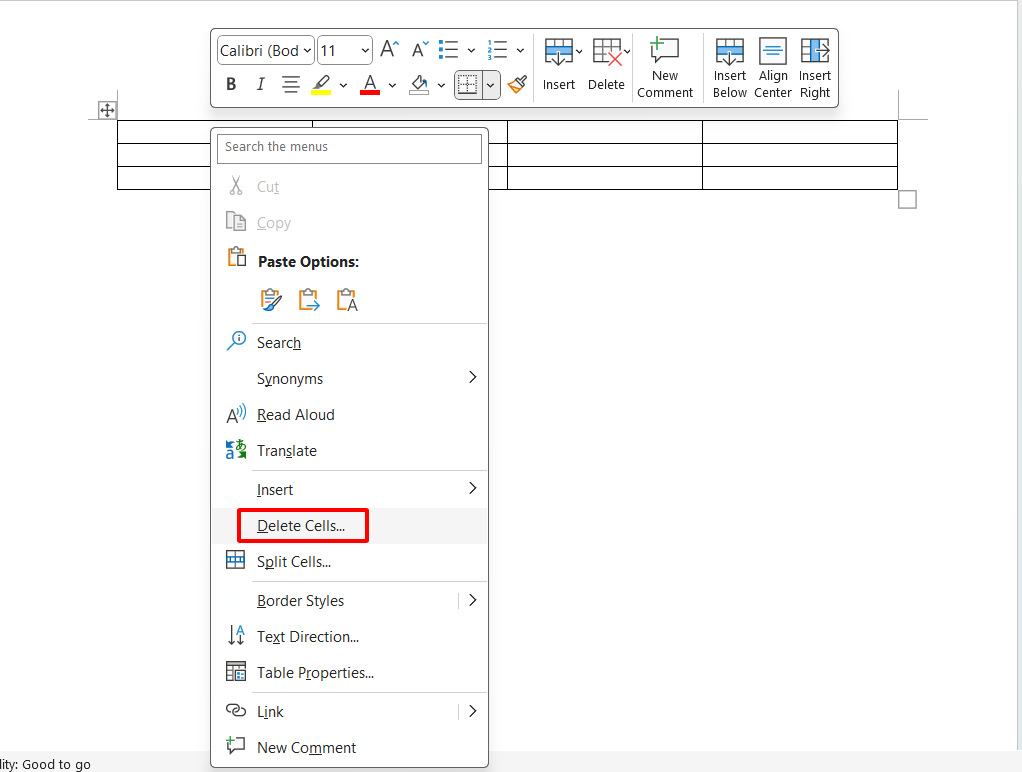Click the Increase Font Size icon
This screenshot has height=772, width=1022.
[390, 50]
